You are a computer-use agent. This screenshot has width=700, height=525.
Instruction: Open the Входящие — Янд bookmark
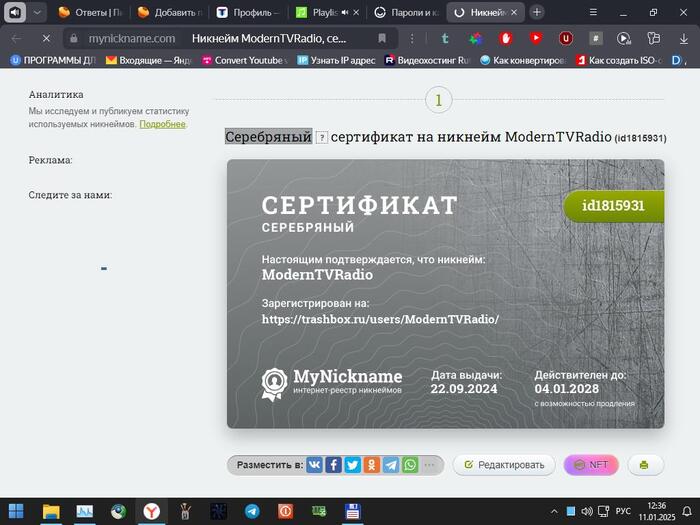pyautogui.click(x=148, y=60)
